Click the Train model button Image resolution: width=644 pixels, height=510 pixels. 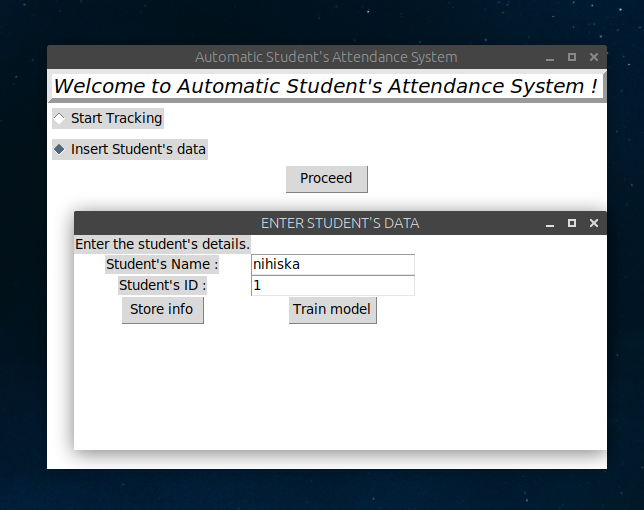coord(332,310)
